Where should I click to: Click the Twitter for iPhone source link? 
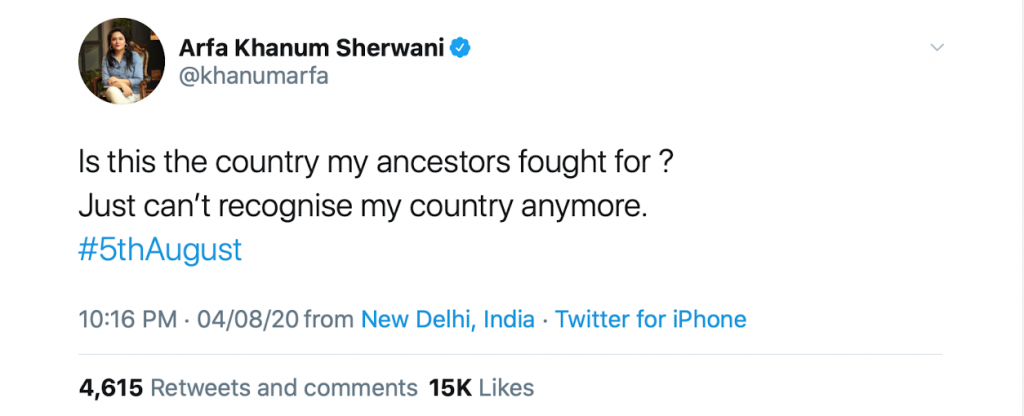pos(651,320)
